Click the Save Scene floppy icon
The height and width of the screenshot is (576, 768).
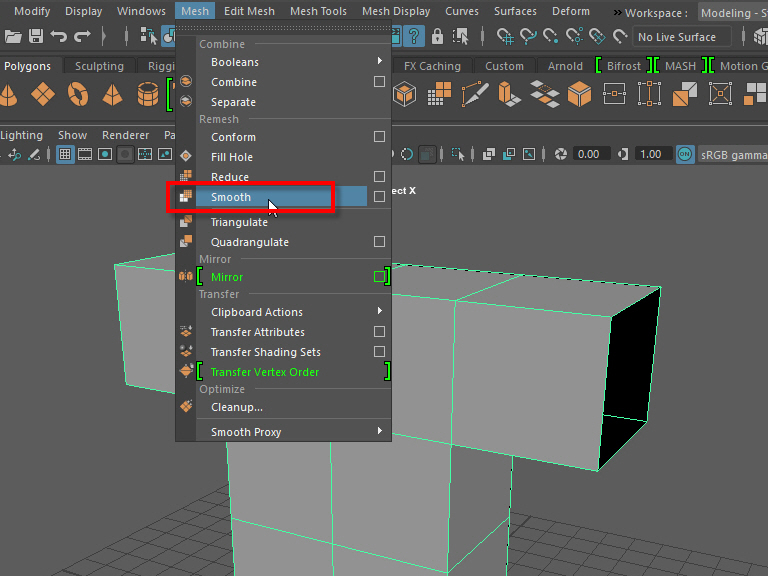click(36, 37)
